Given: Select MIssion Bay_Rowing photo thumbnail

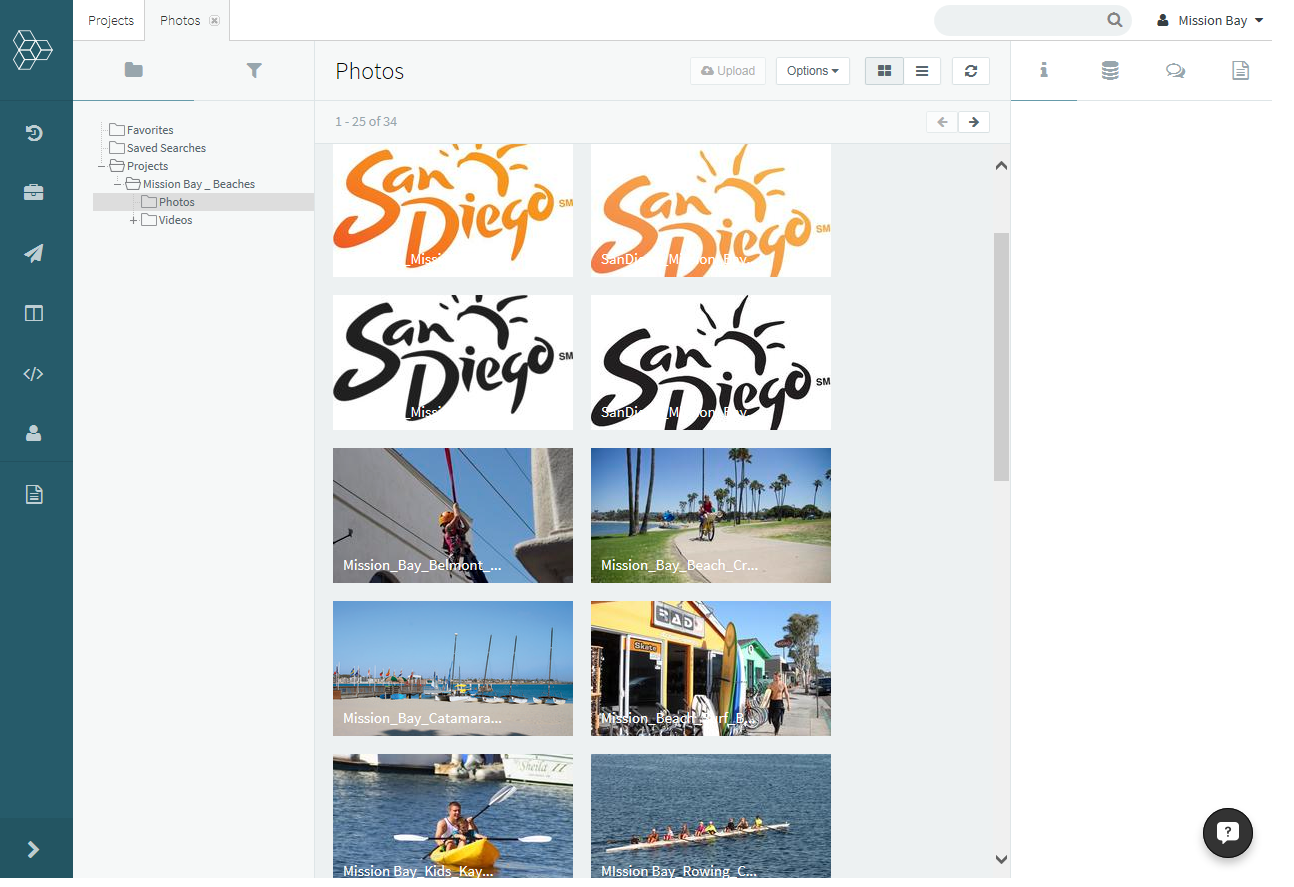Looking at the screenshot, I should (711, 816).
